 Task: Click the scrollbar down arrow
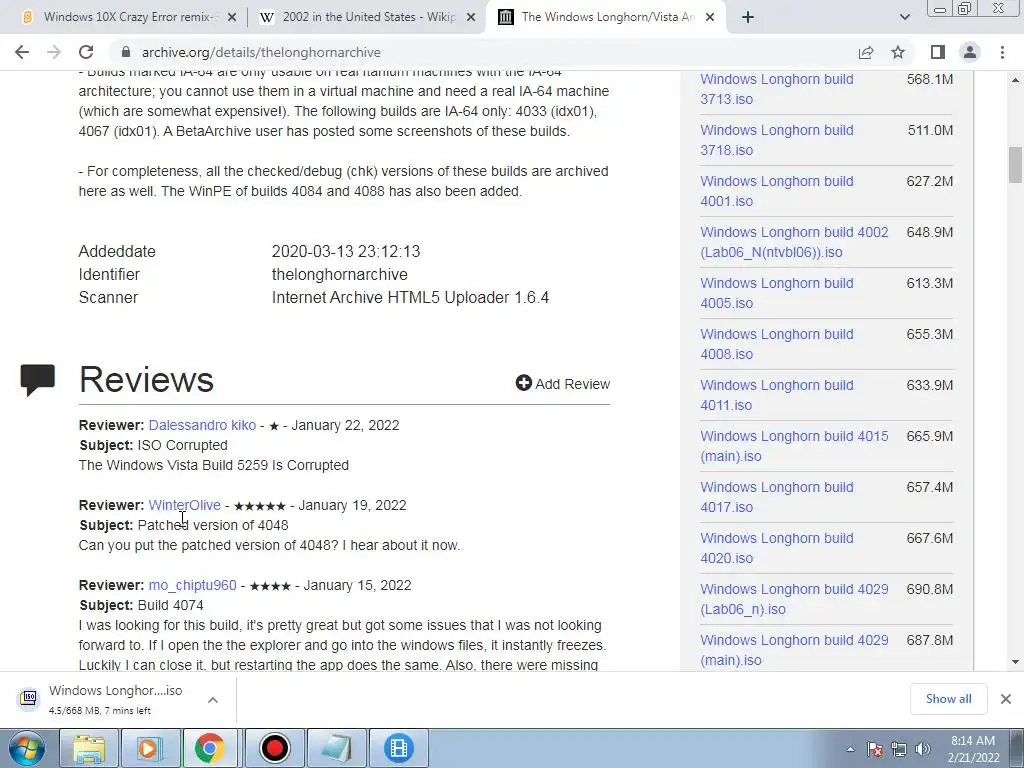point(1015,662)
